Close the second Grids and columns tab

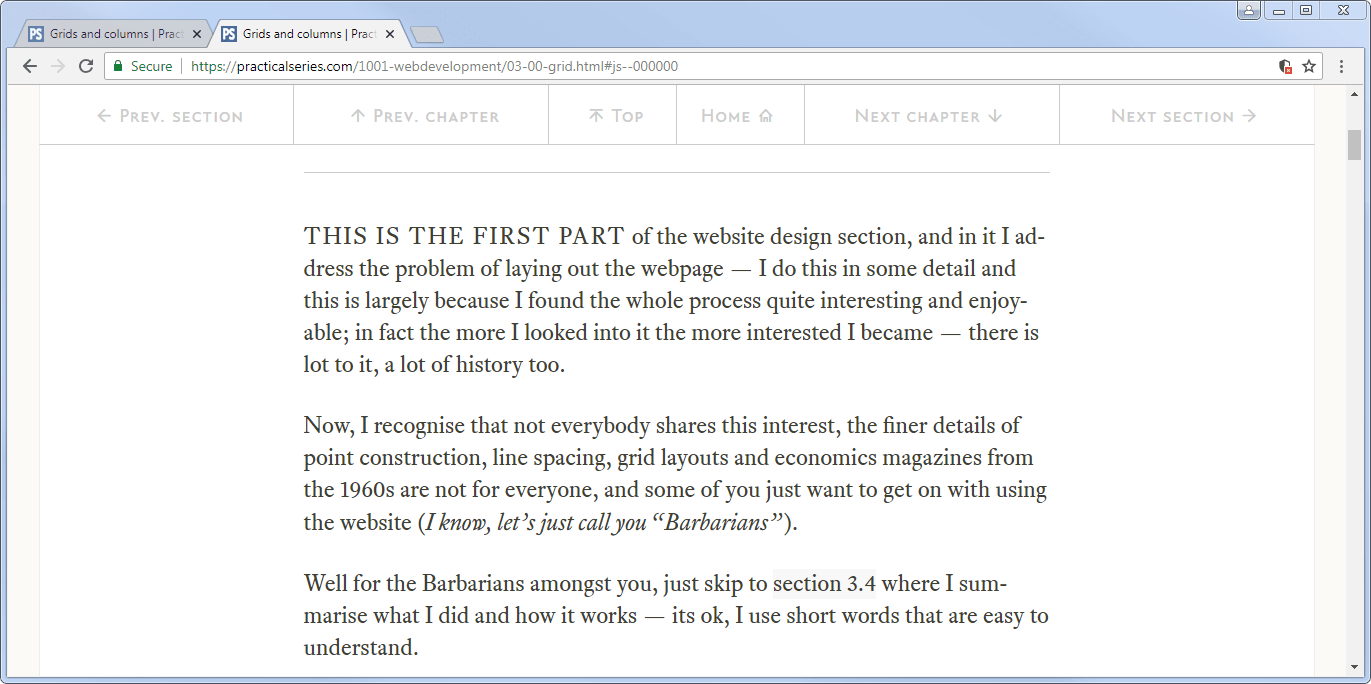(390, 34)
